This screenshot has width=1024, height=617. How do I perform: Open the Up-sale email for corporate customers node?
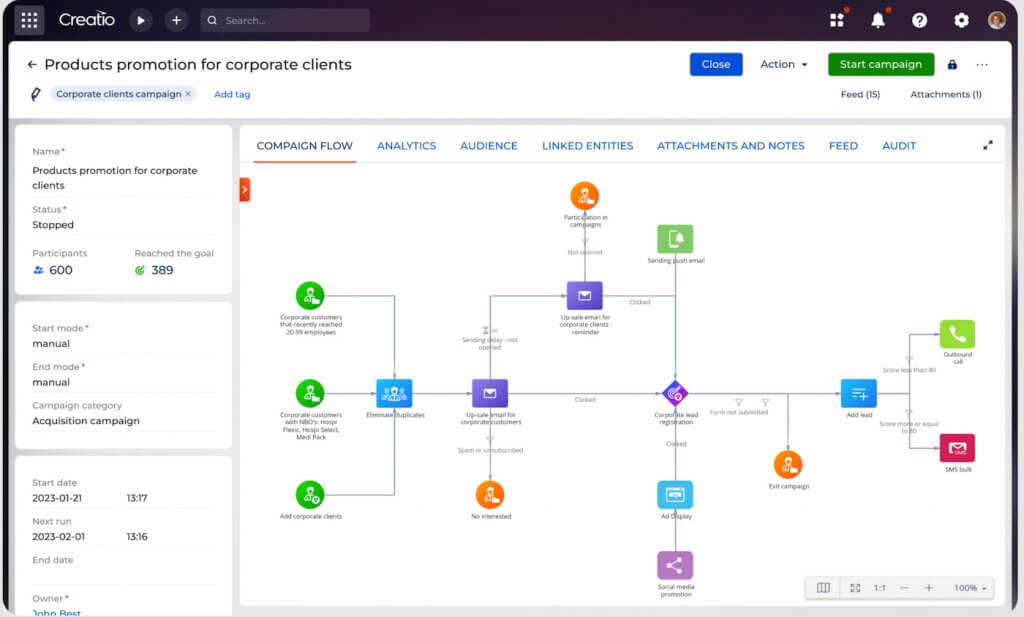click(489, 394)
